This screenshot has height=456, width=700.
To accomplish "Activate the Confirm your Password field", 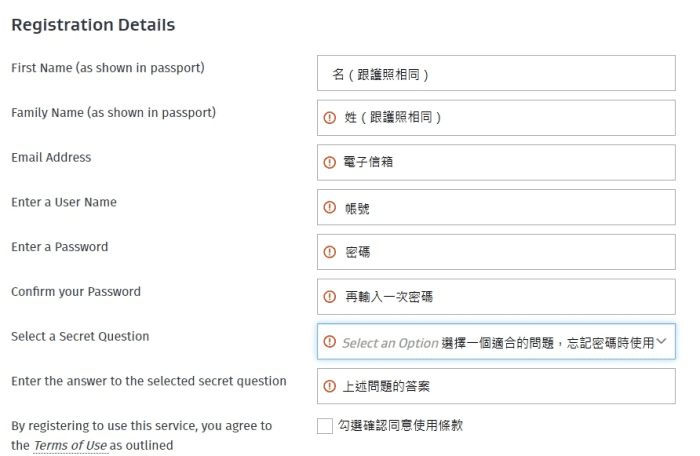I will click(x=496, y=297).
